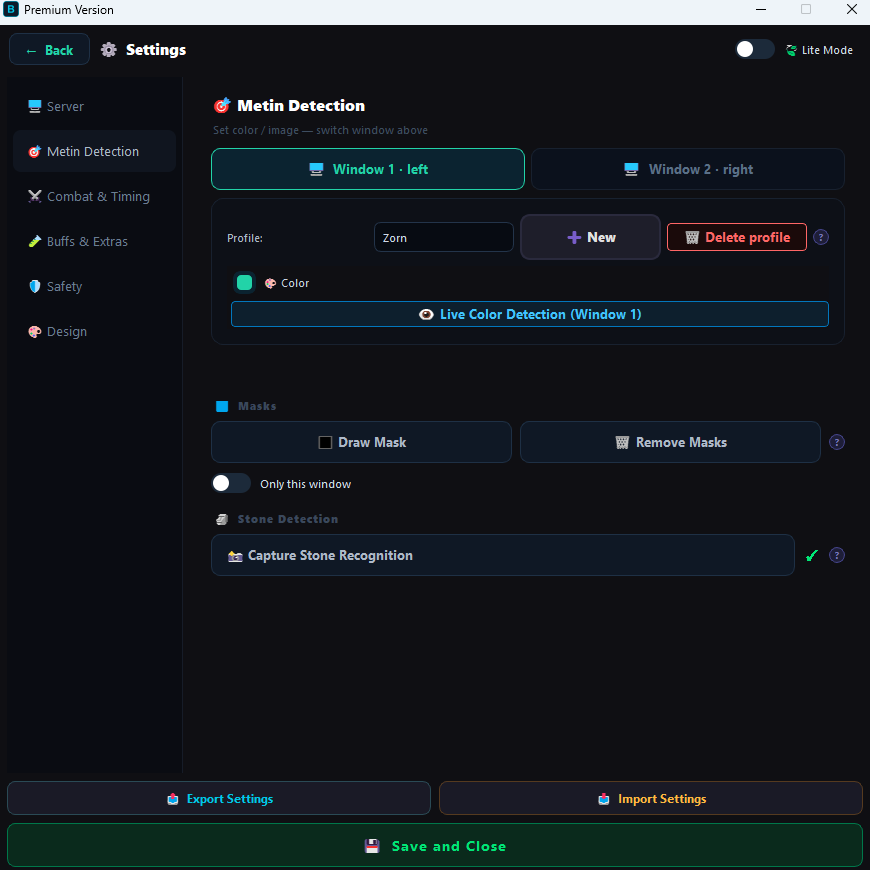The width and height of the screenshot is (870, 870).
Task: Click the Buffs potion icon in sidebar
Action: [35, 241]
